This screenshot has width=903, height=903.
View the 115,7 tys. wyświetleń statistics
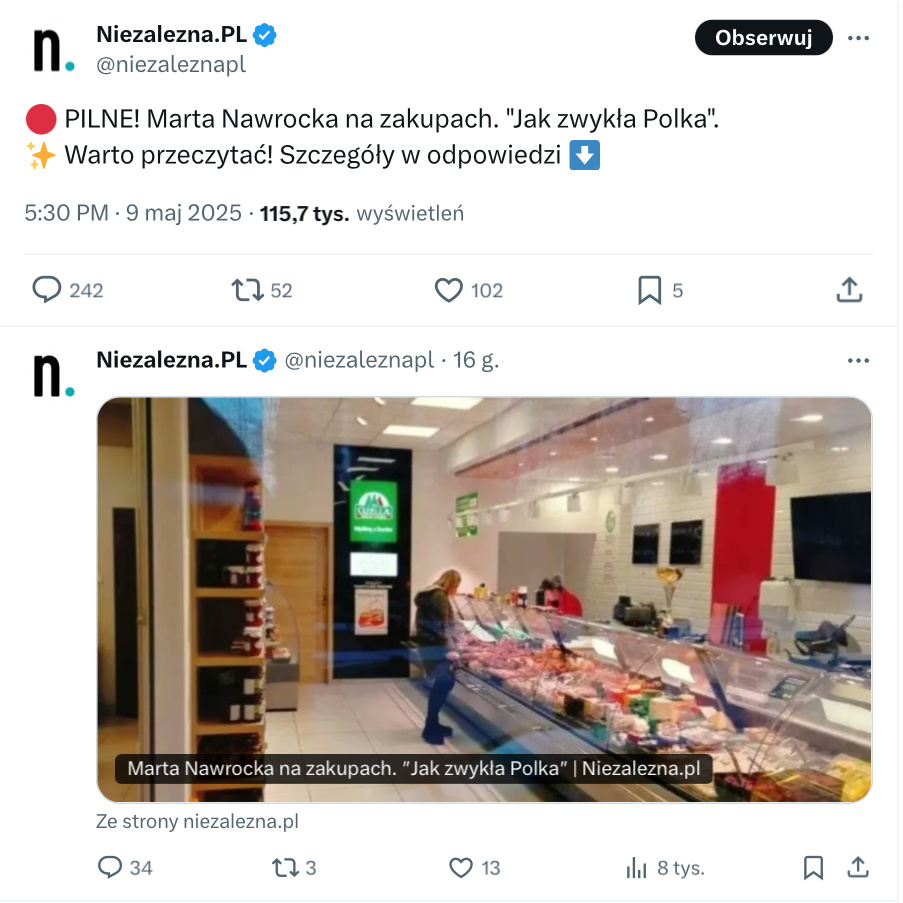(361, 213)
